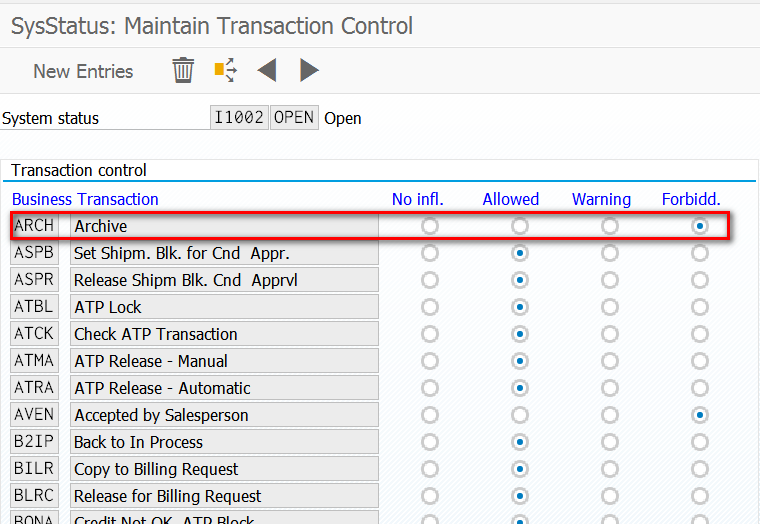Select No infl. for ATP Lock row
Viewport: 760px width, 524px height.
pos(430,307)
